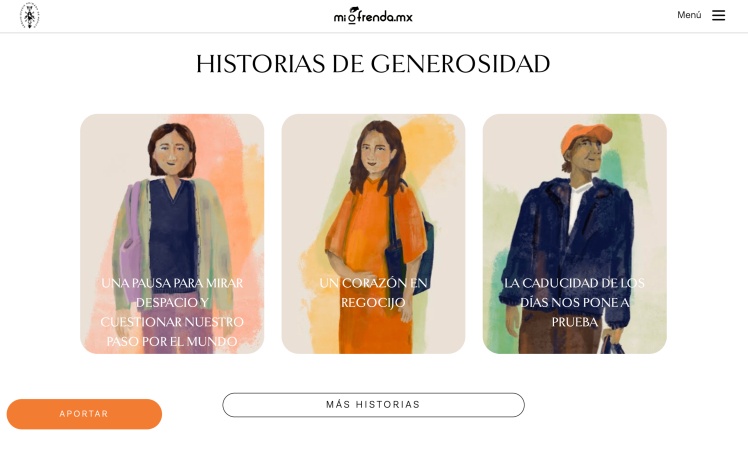The width and height of the screenshot is (748, 451).
Task: Open the hamburger menu icon
Action: [x=718, y=15]
